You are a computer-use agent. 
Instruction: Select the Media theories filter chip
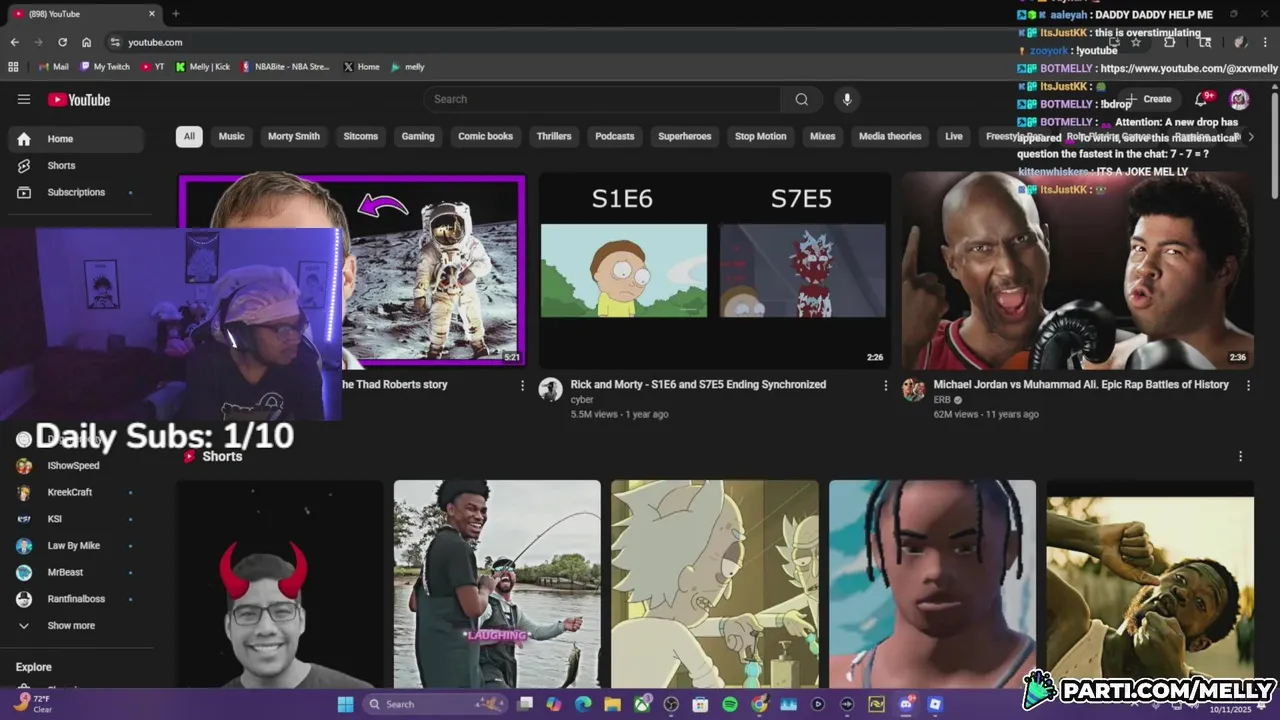[x=890, y=136]
